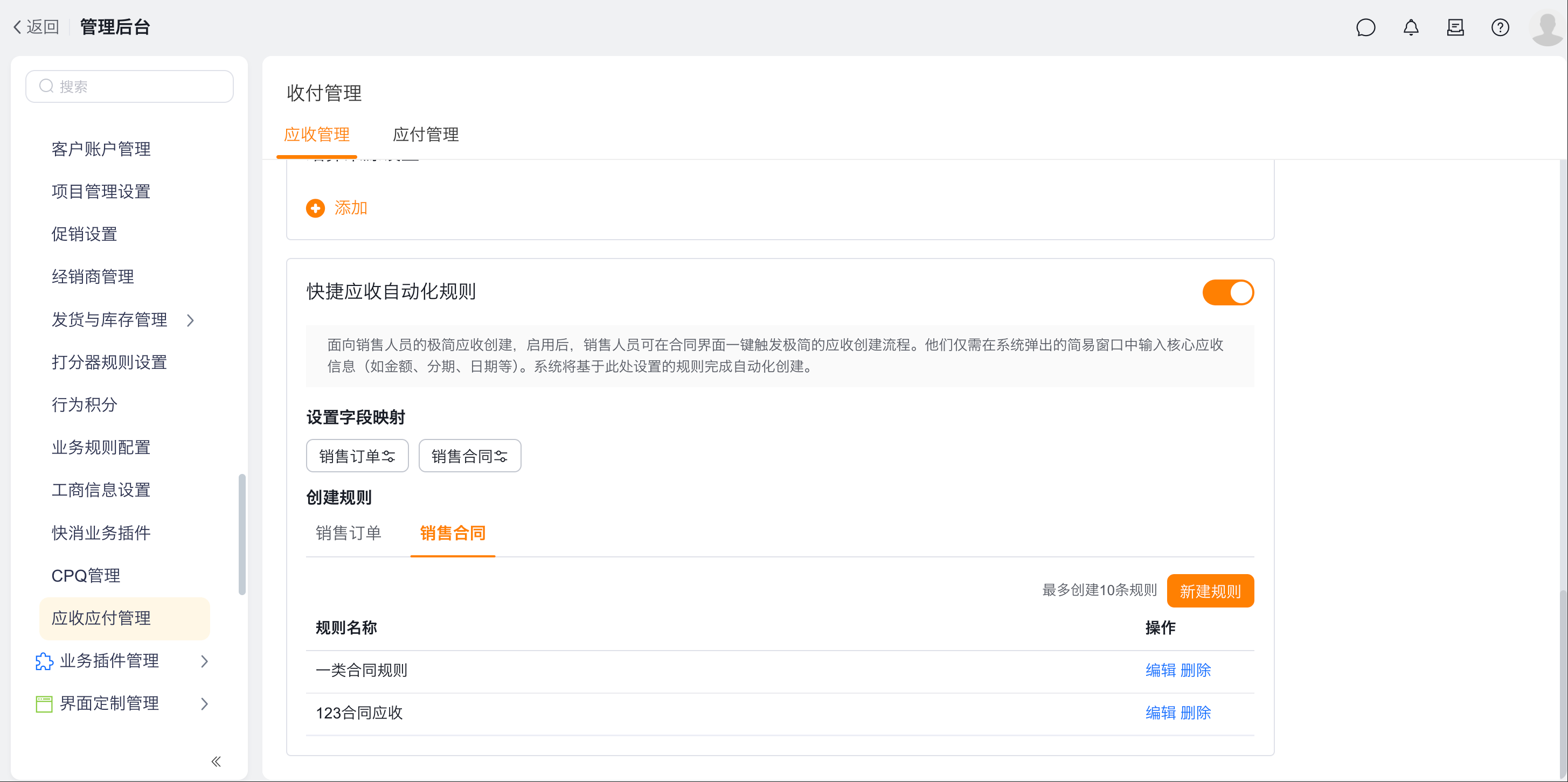
Task: Expand 业务插件管理 arrow
Action: 205,661
